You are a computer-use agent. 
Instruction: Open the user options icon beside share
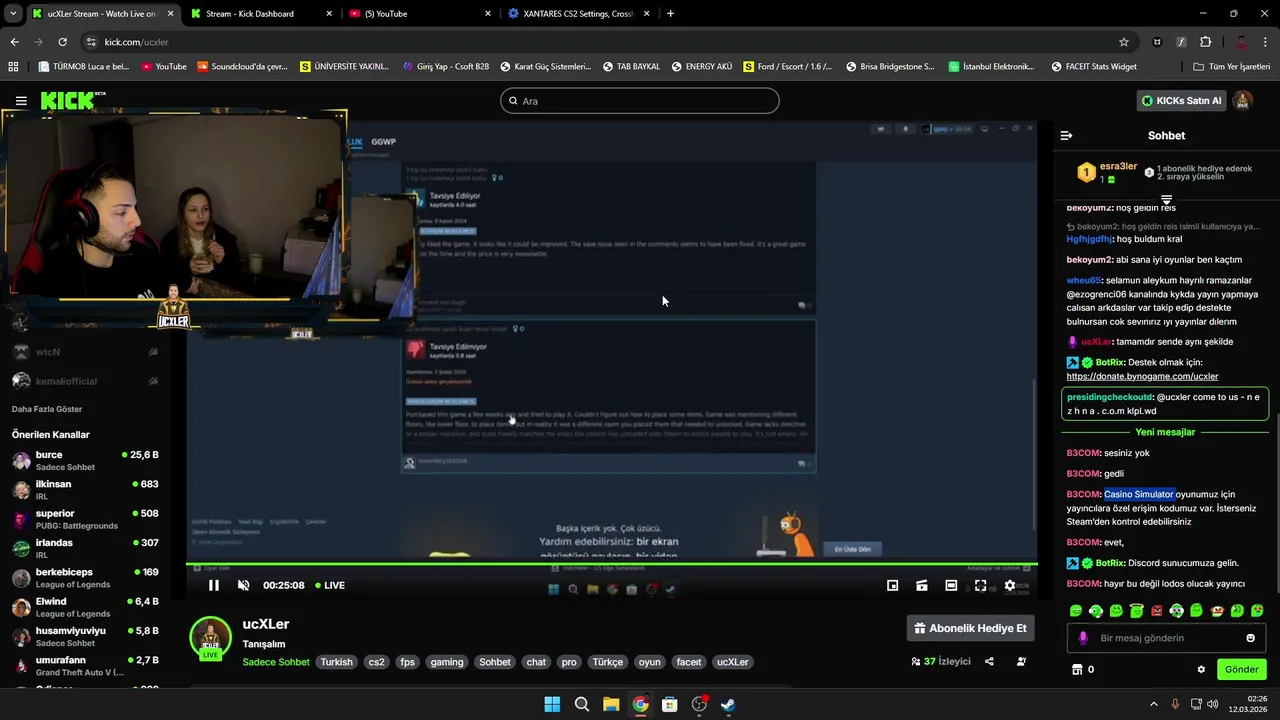(1021, 661)
